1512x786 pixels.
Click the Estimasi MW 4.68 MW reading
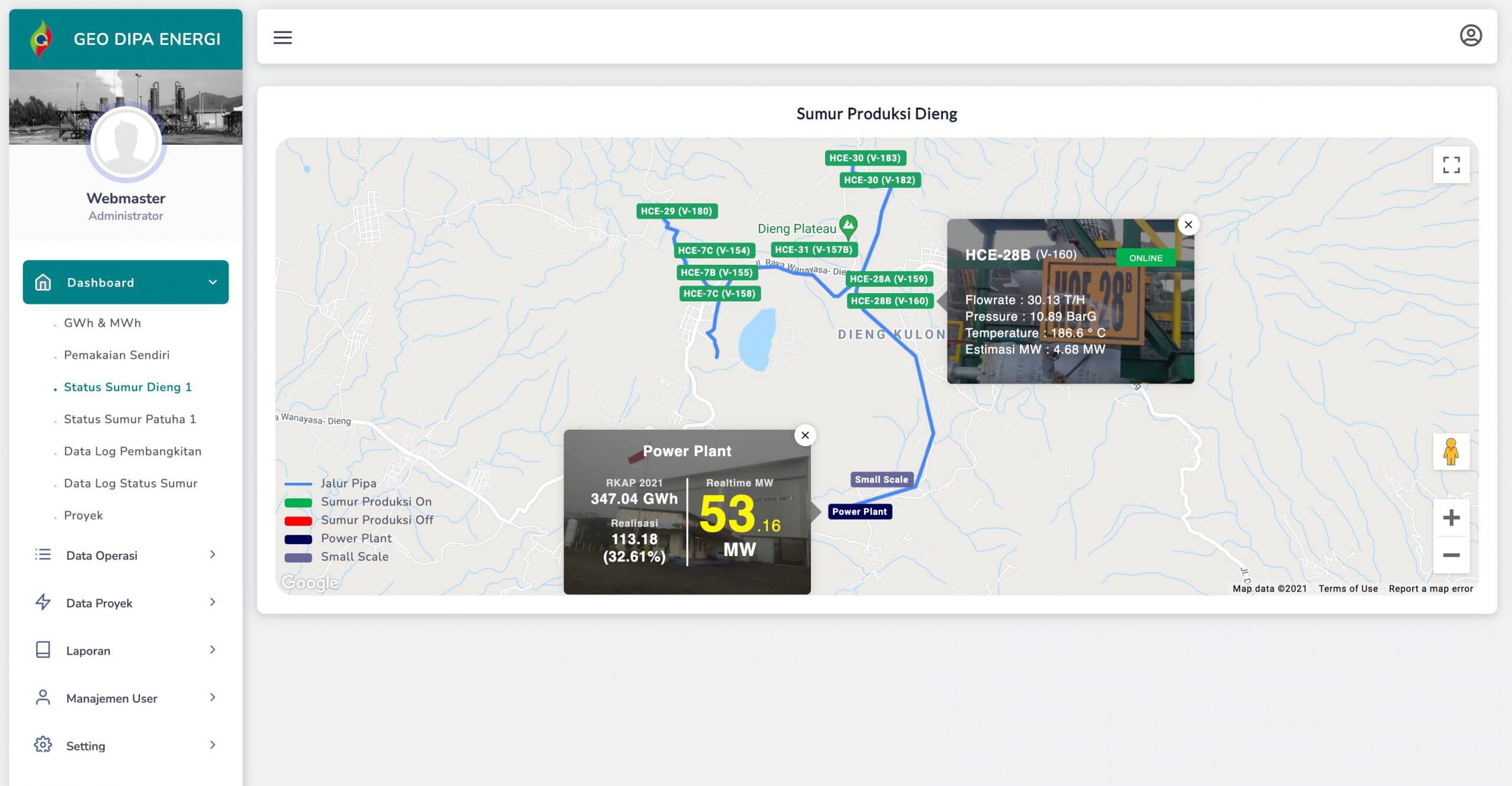(x=1035, y=349)
